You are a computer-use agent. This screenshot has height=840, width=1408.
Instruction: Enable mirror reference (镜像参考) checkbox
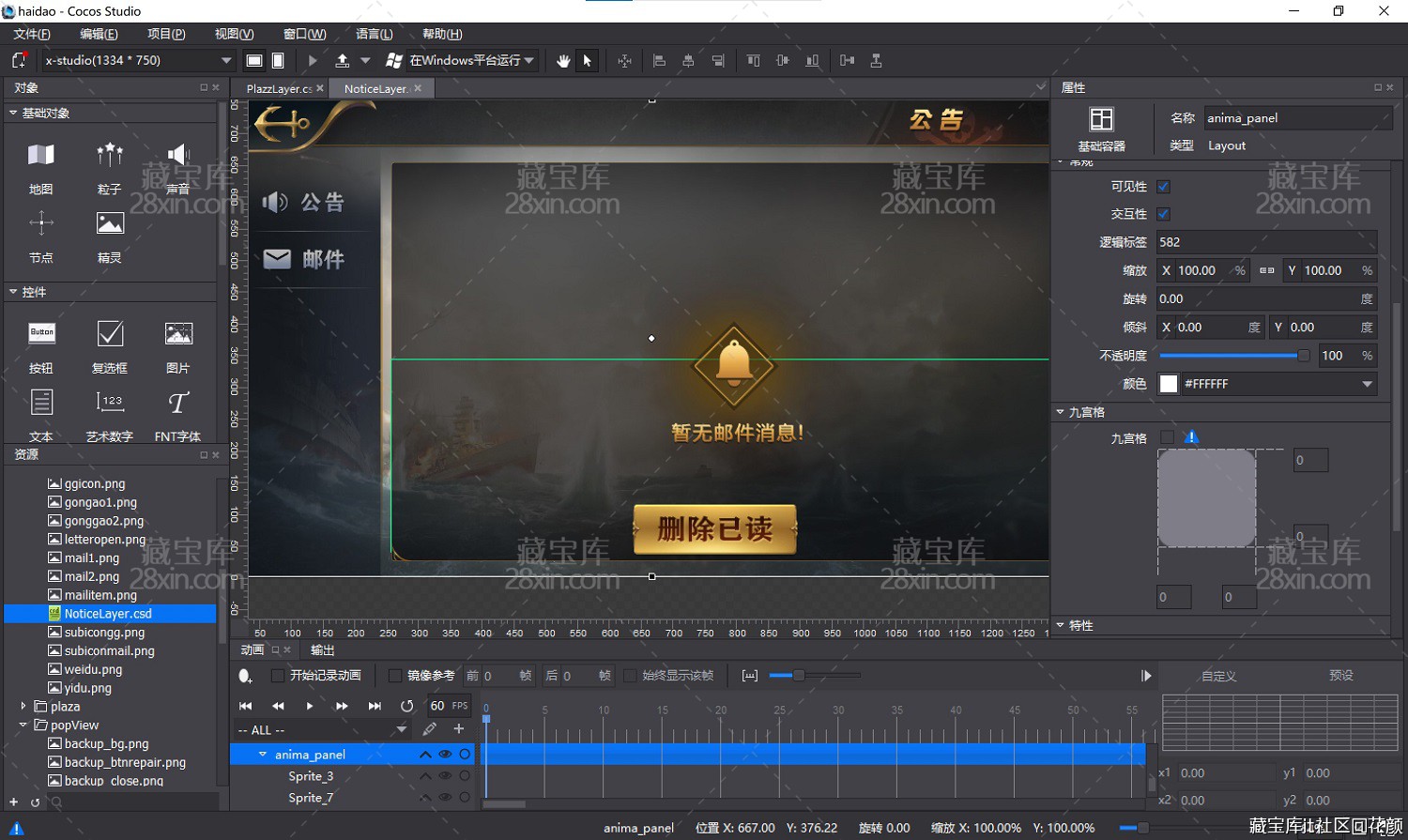[395, 676]
